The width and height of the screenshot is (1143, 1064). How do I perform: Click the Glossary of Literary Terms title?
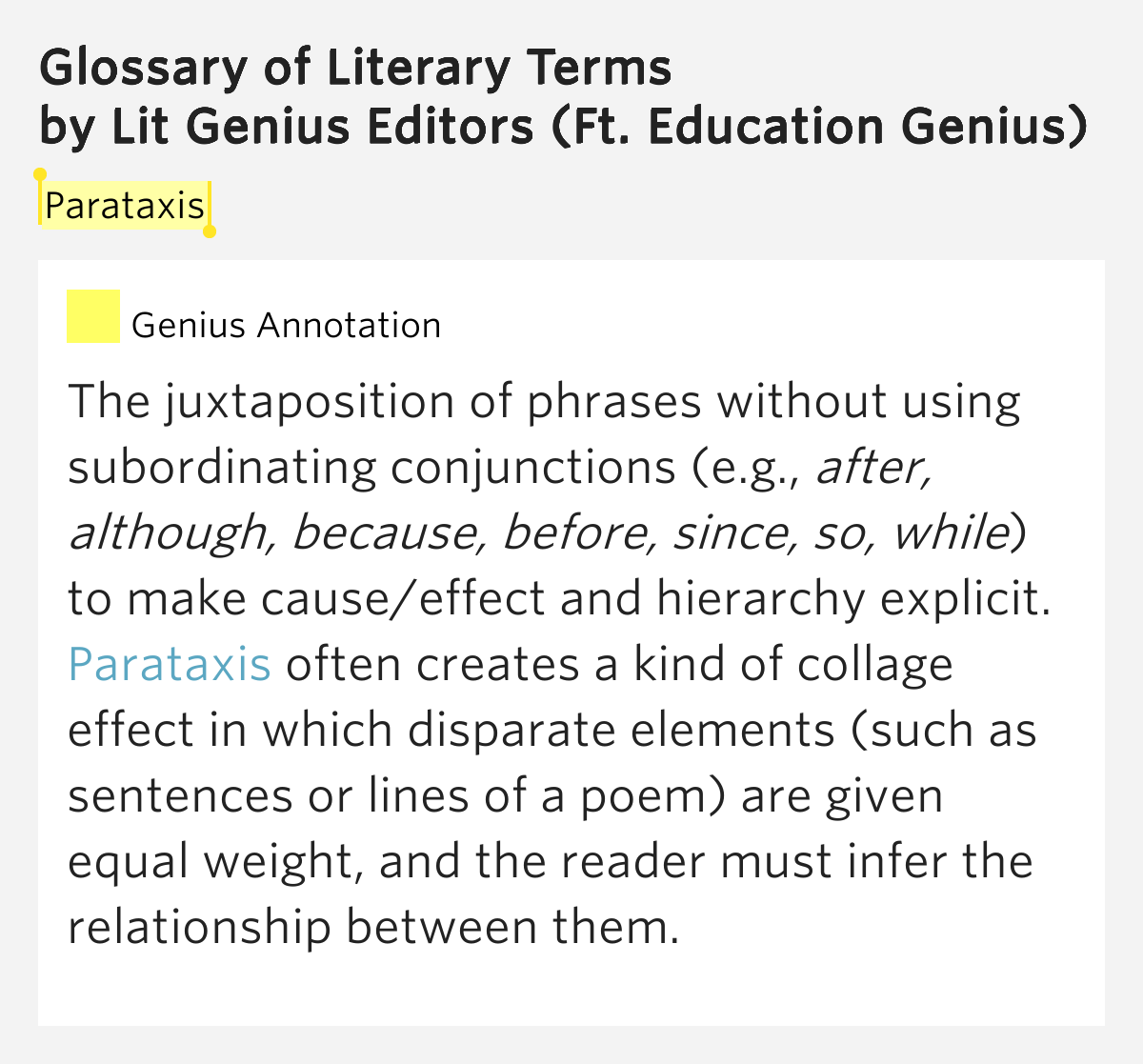tap(355, 68)
